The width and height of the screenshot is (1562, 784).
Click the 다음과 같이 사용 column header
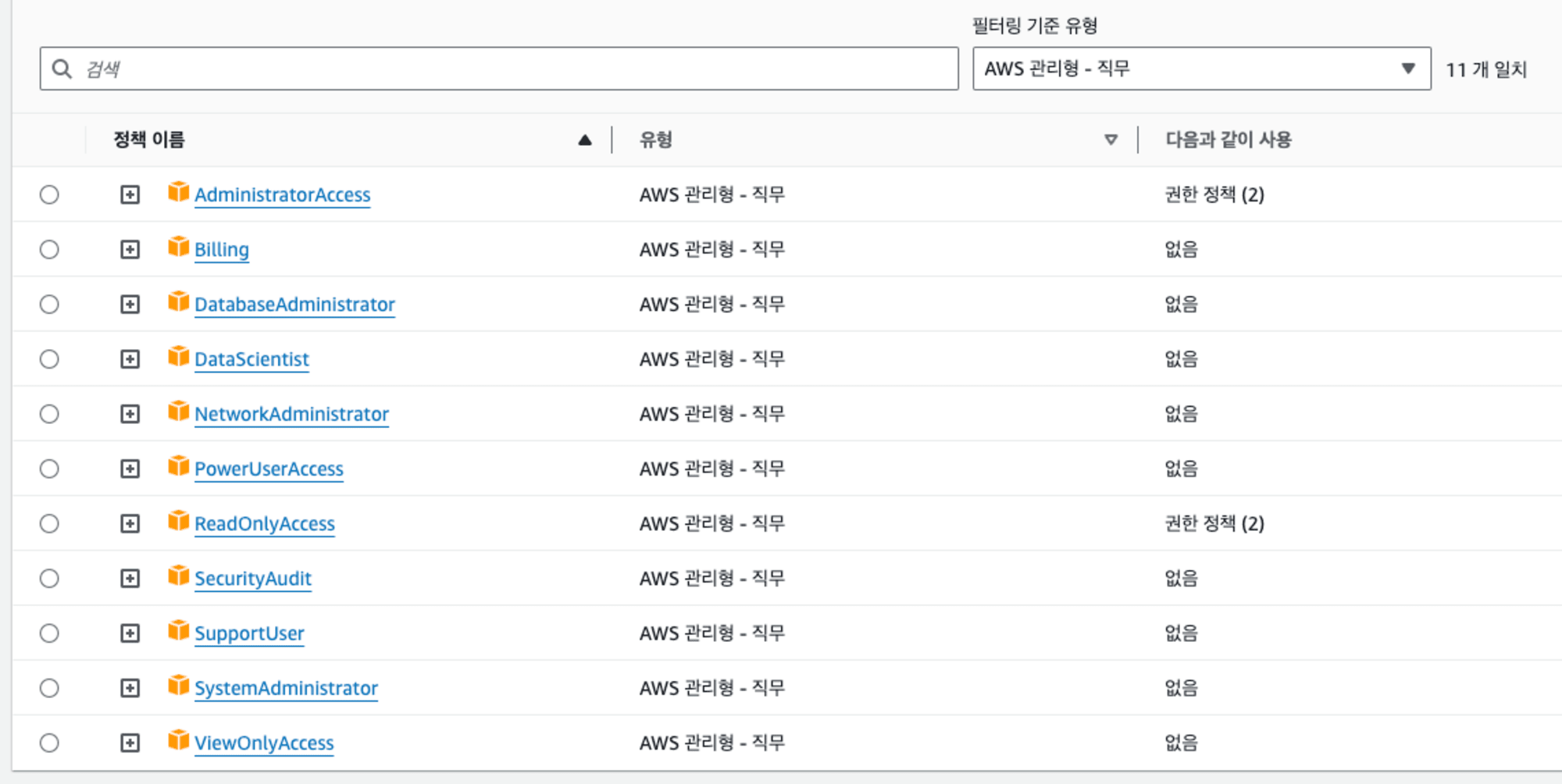(1229, 140)
